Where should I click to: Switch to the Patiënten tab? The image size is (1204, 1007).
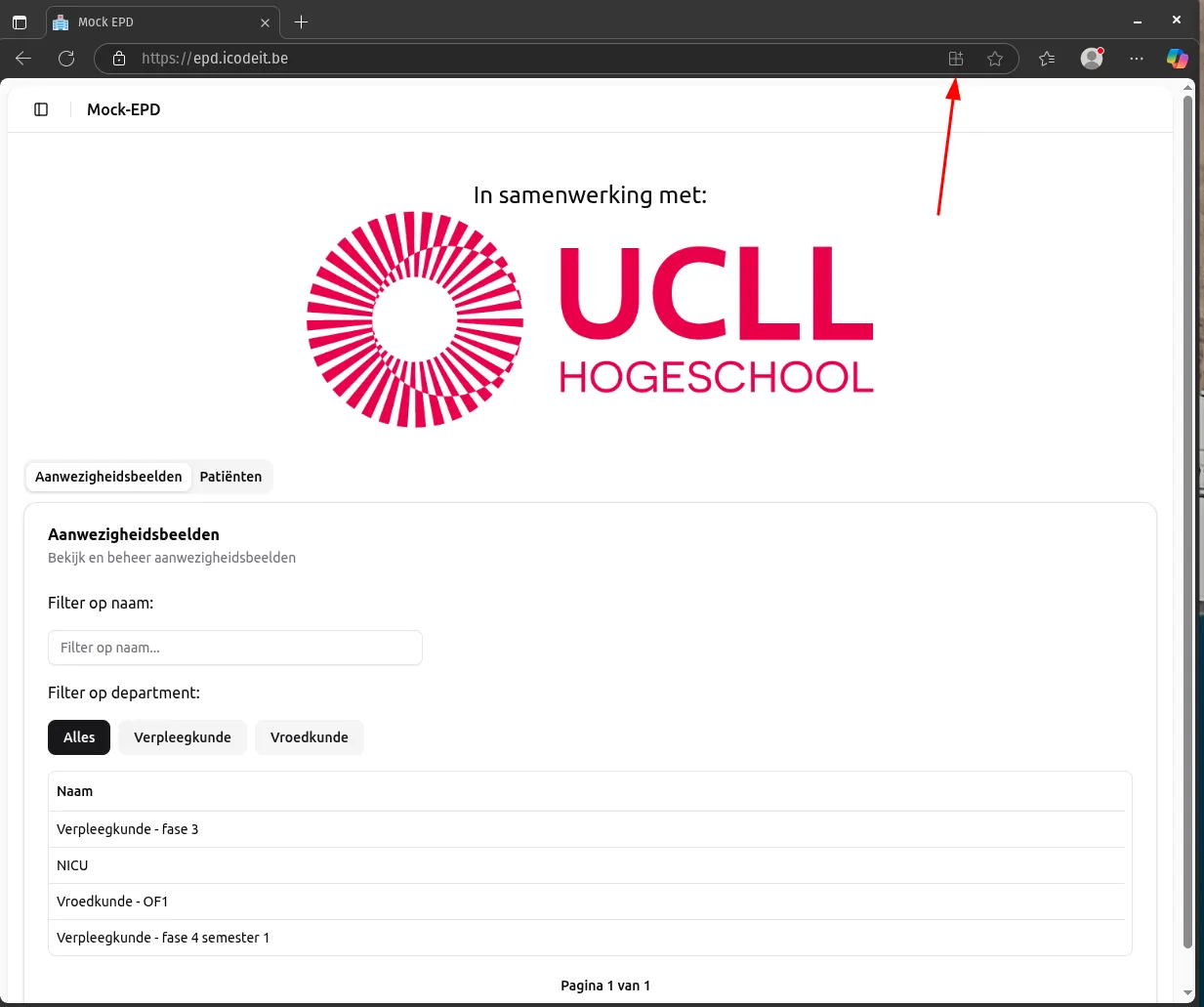click(230, 477)
